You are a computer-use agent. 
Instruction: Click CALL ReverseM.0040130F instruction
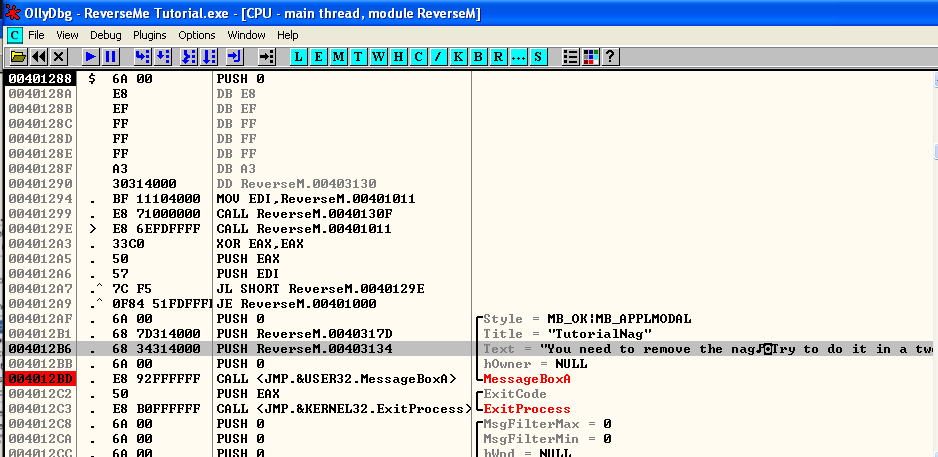click(304, 214)
